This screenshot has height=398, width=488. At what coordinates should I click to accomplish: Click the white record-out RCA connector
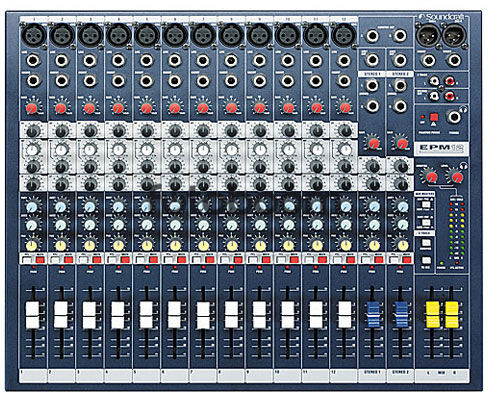point(433,96)
